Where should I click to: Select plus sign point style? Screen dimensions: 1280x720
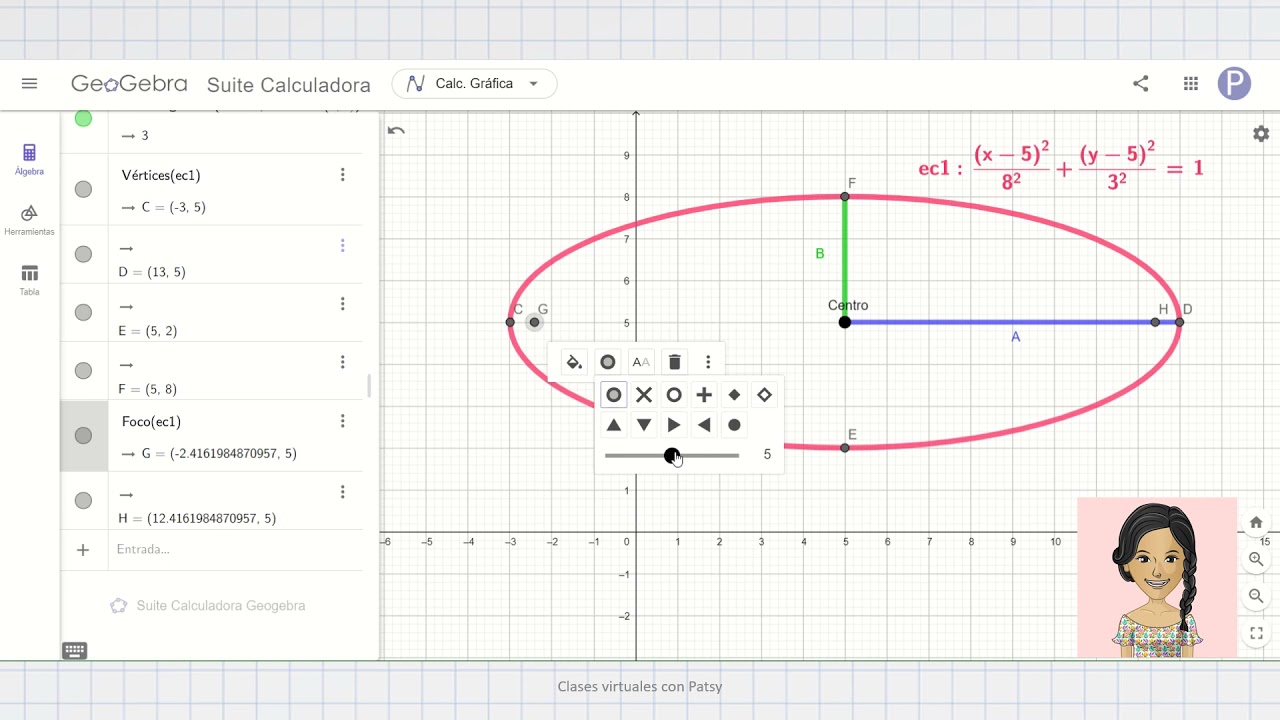[x=704, y=395]
